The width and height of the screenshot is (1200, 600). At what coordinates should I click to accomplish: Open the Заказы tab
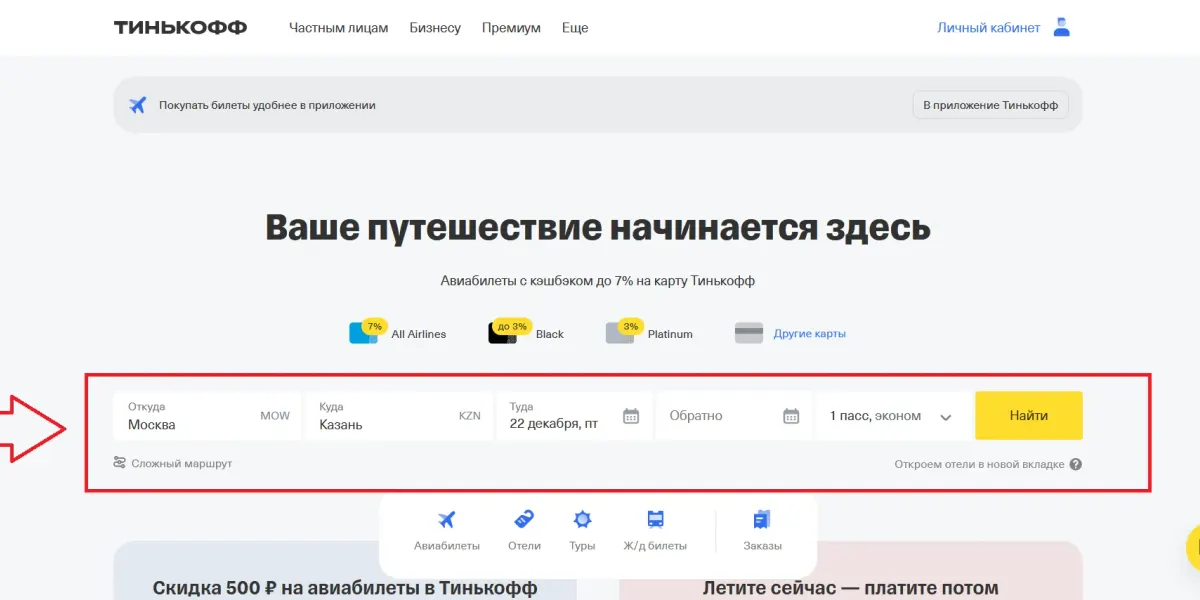(762, 531)
